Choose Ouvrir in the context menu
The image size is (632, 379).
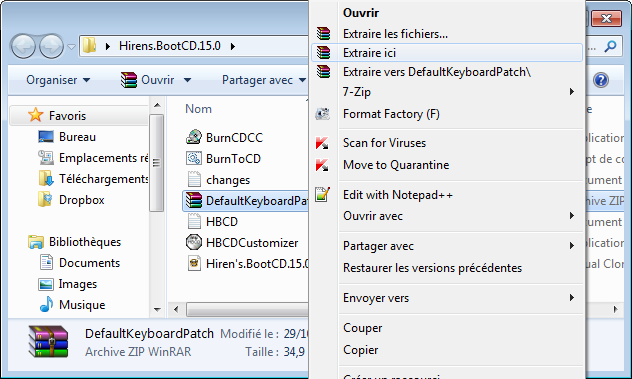pyautogui.click(x=447, y=13)
